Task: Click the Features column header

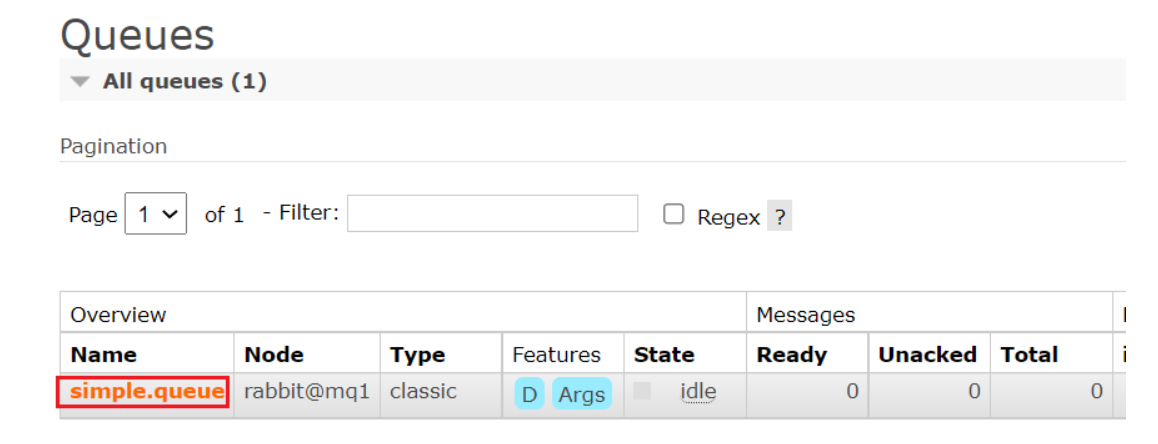Action: point(556,355)
